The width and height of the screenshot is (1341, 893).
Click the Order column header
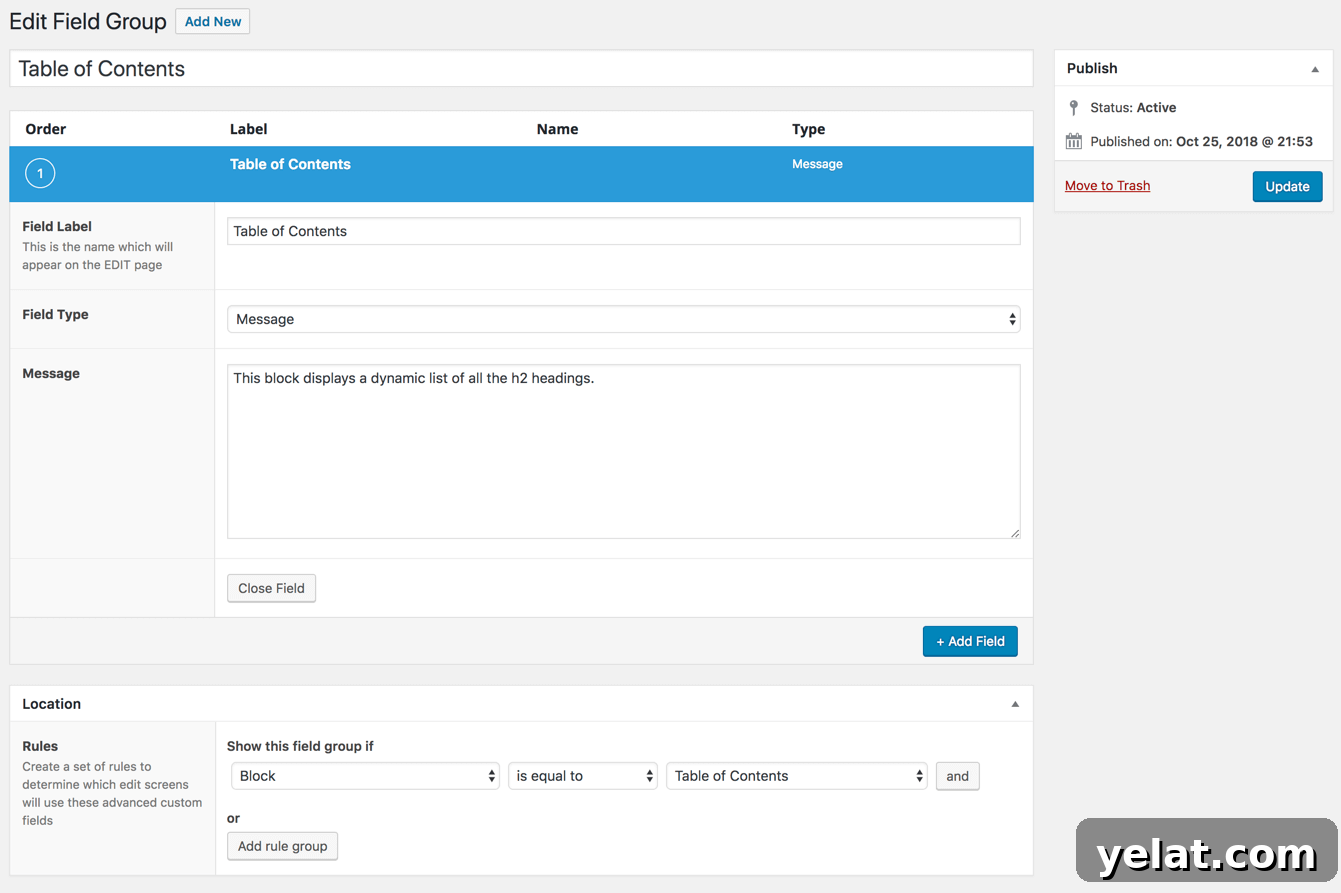46,129
